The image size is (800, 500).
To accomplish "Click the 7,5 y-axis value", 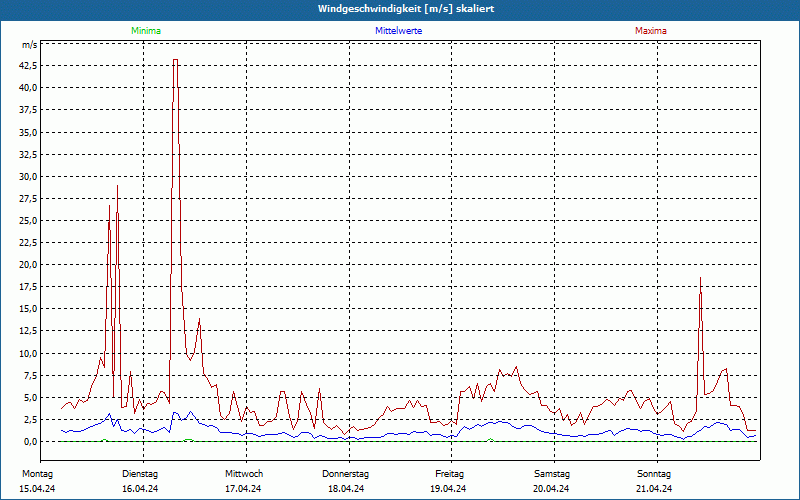I will 30,376.
